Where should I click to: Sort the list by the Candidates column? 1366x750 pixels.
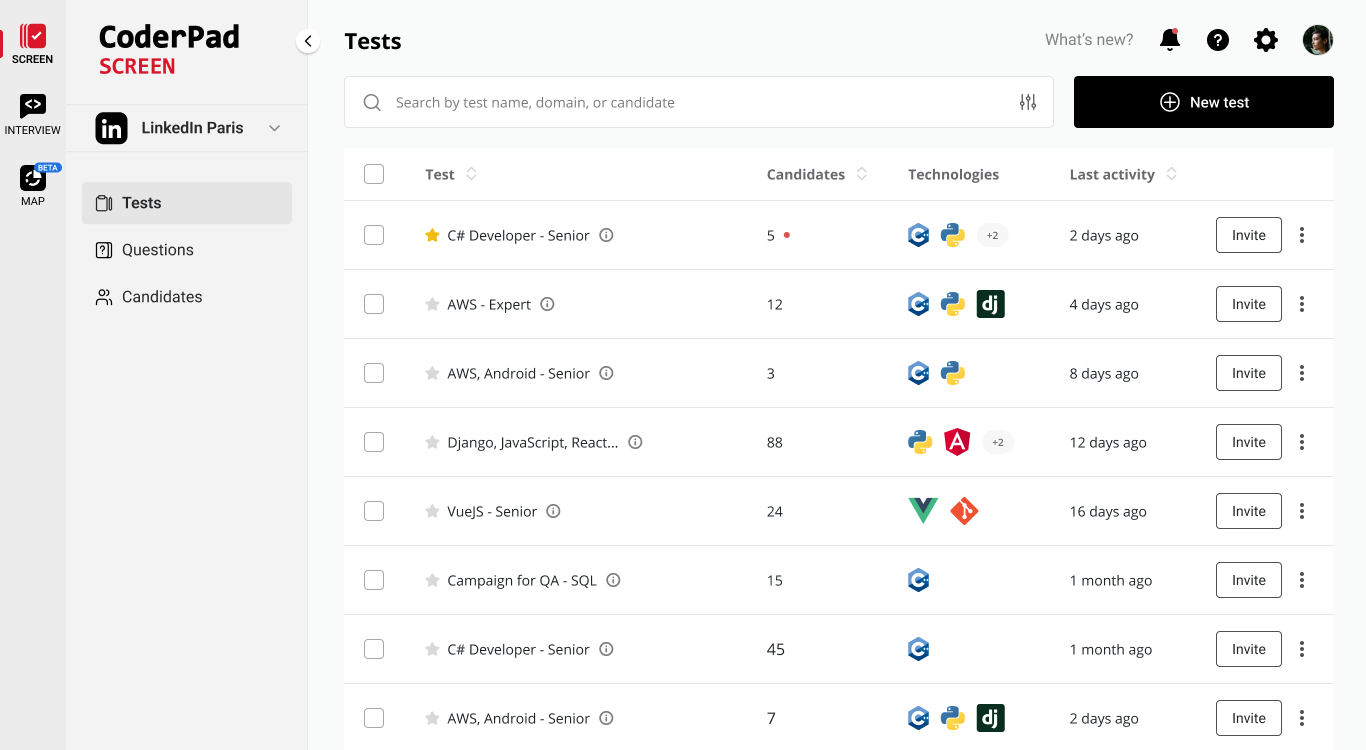pyautogui.click(x=861, y=174)
